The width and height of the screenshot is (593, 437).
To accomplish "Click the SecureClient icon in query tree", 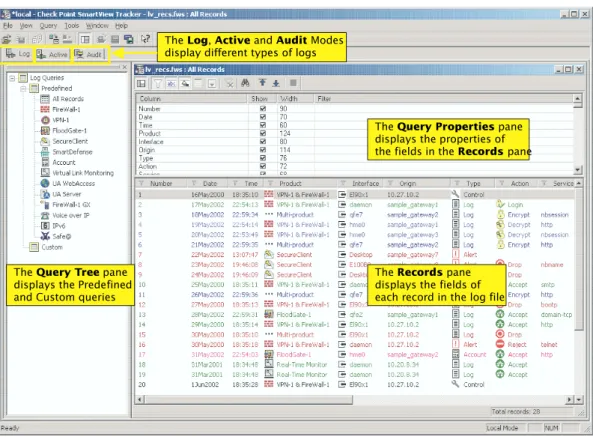I will pos(45,141).
